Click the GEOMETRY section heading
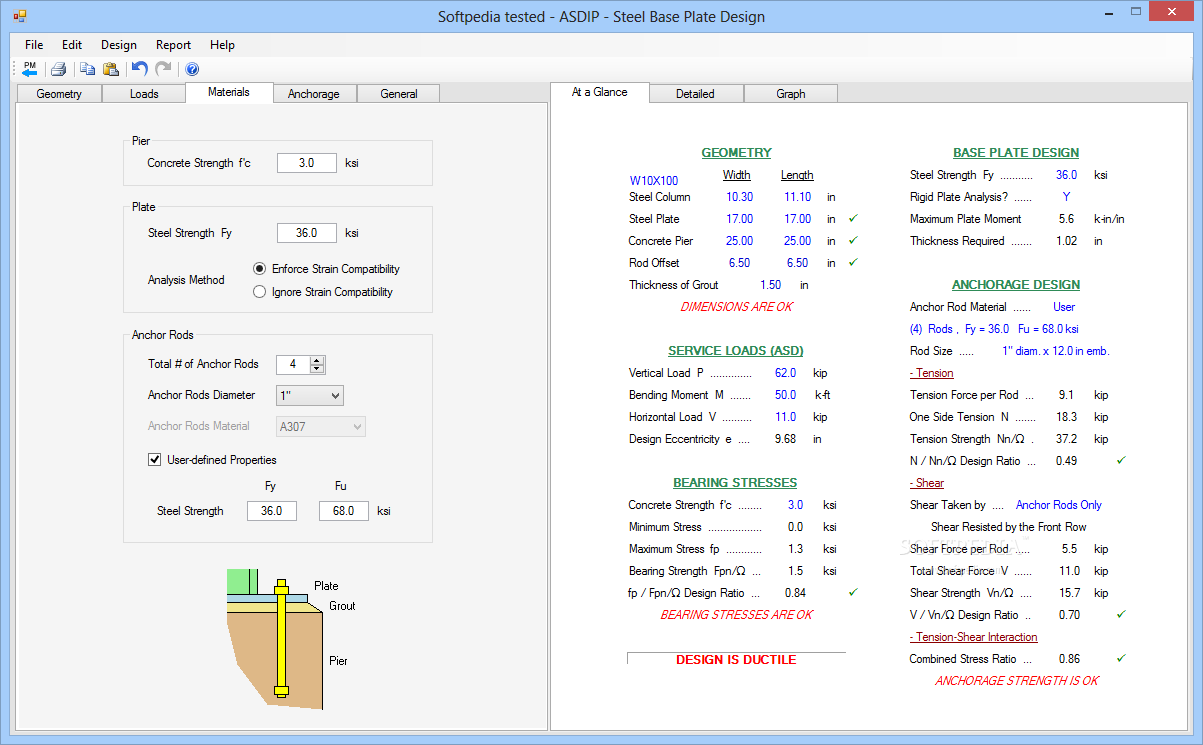 point(736,153)
